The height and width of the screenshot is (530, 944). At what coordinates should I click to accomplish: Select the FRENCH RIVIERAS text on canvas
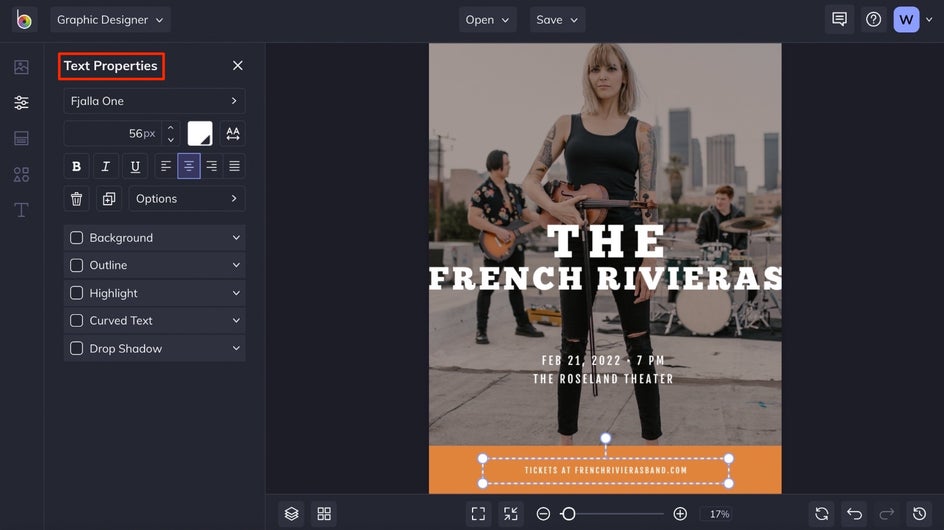606,278
